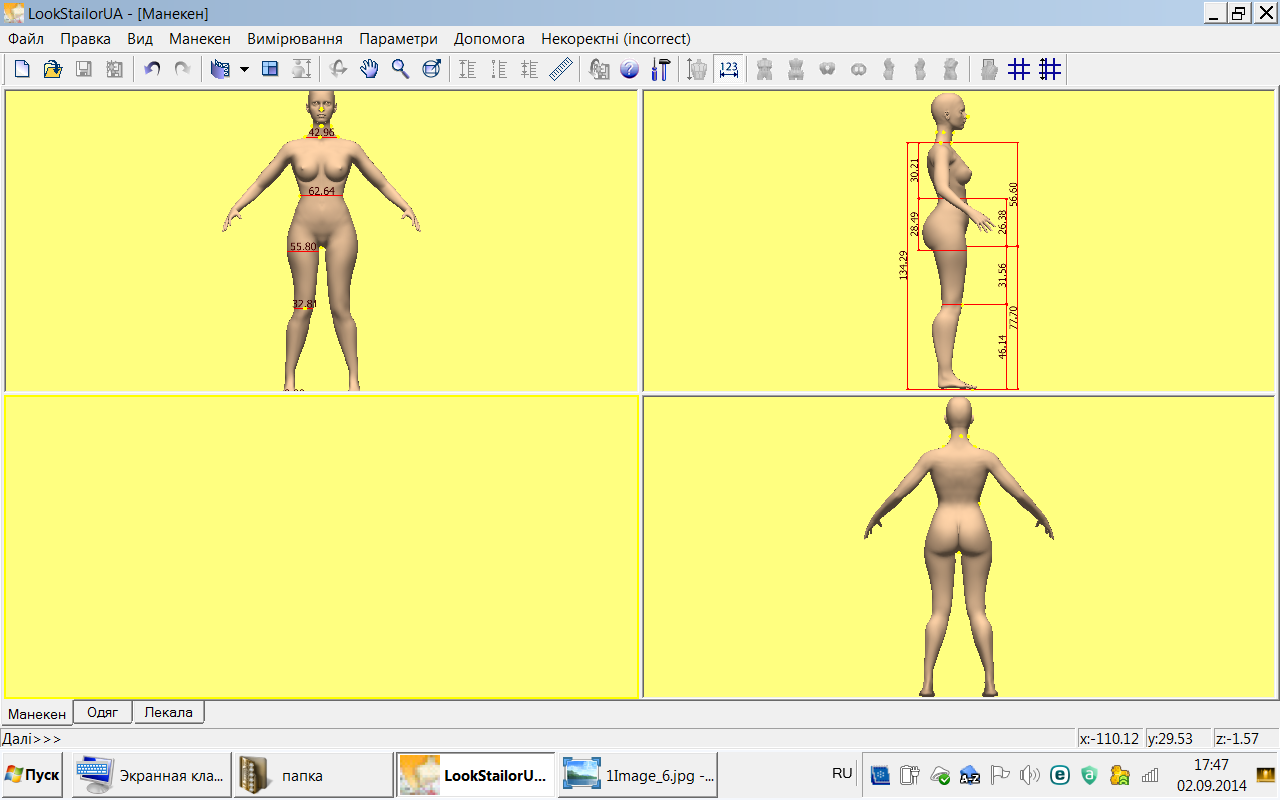Viewport: 1280px width, 800px height.
Task: Toggle the four-viewport window layout icon
Action: point(270,69)
